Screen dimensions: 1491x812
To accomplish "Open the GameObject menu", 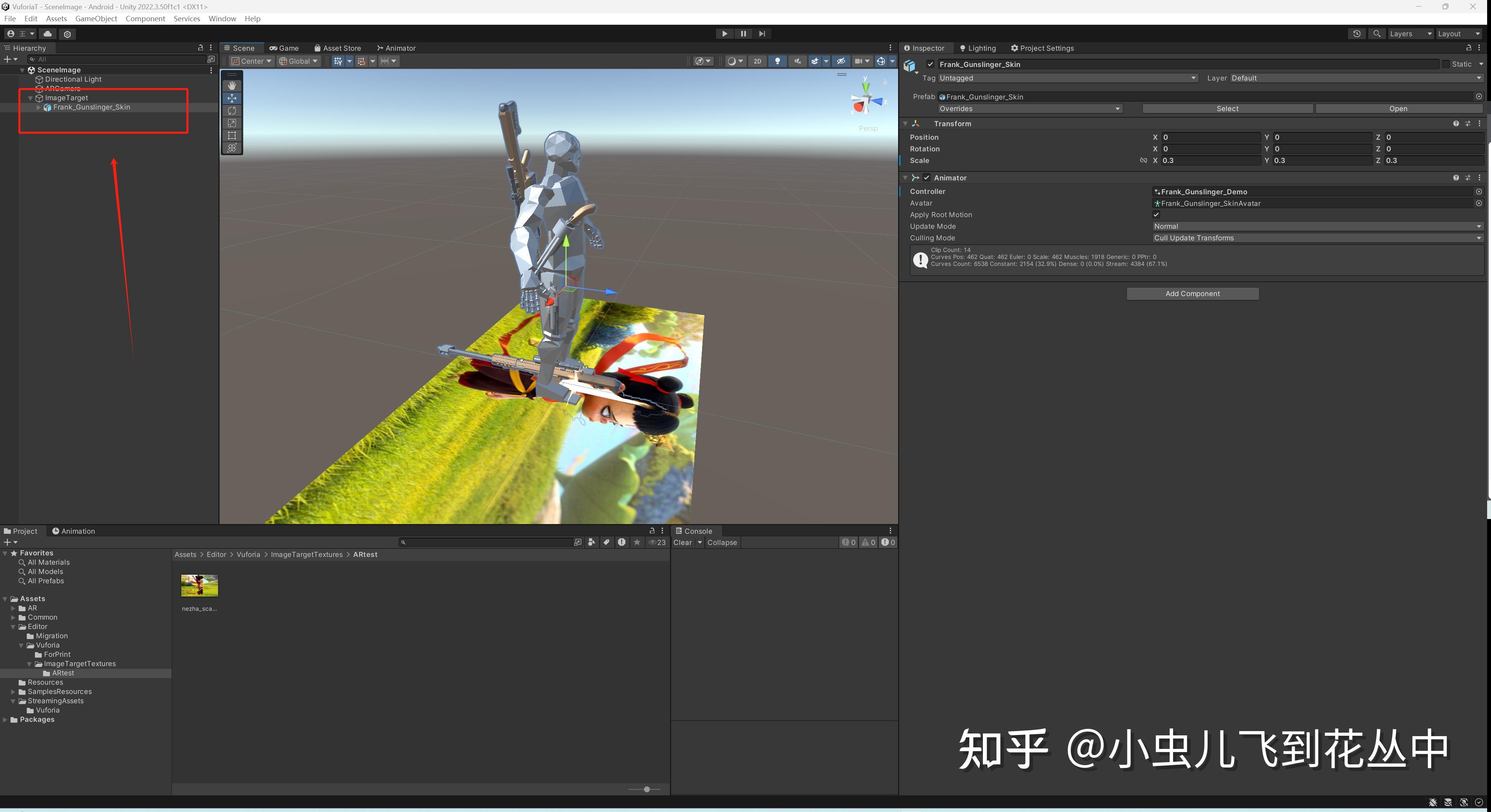I will click(96, 19).
